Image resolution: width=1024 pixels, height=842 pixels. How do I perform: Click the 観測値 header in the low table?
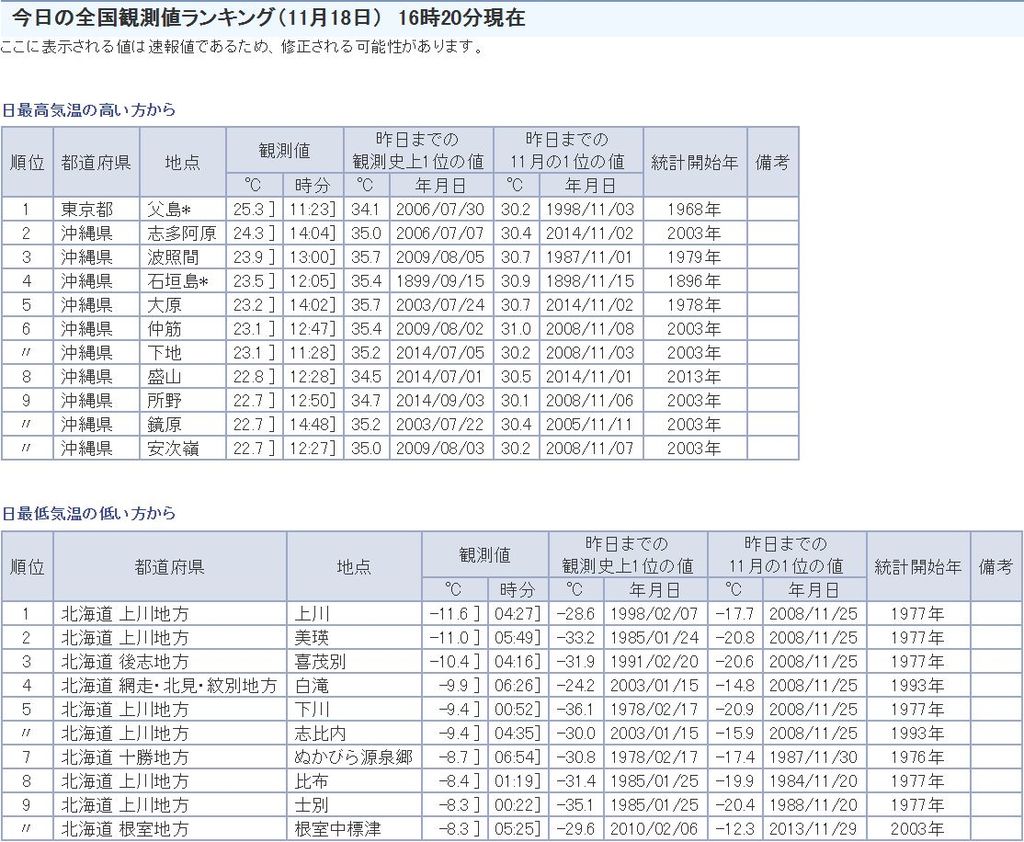(x=485, y=555)
